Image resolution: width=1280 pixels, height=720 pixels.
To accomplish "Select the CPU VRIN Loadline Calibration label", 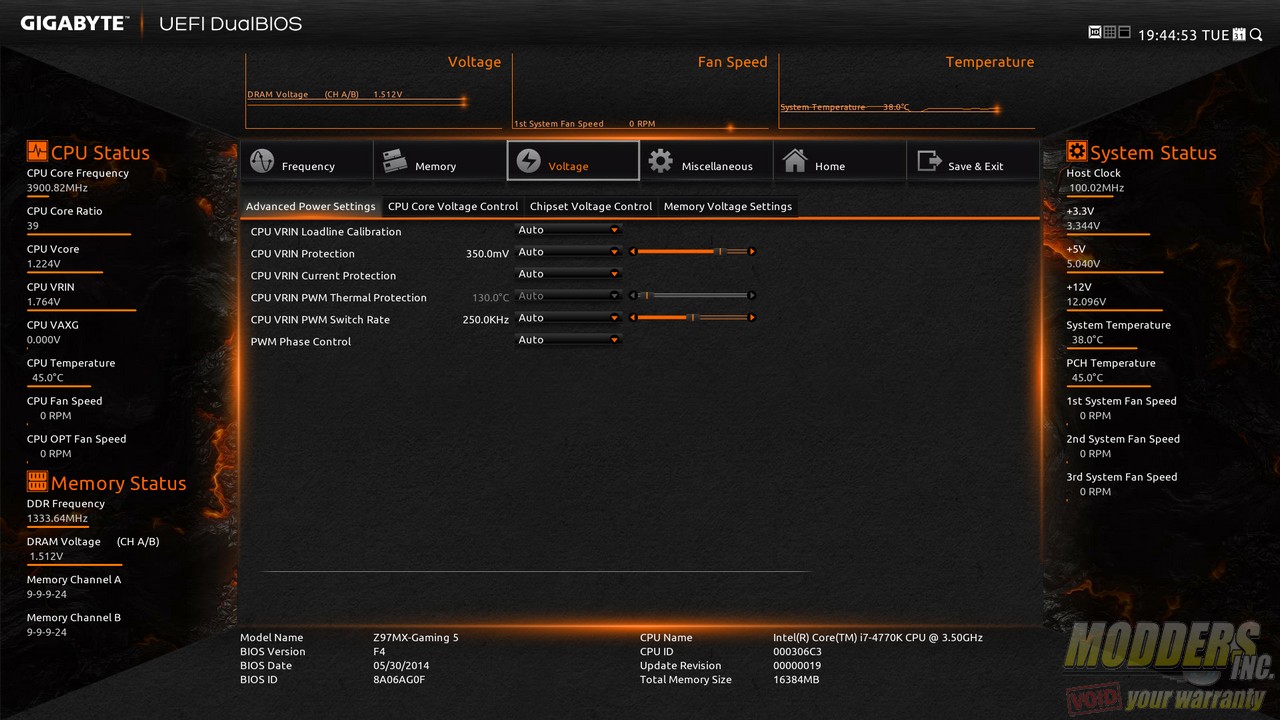I will [x=326, y=232].
